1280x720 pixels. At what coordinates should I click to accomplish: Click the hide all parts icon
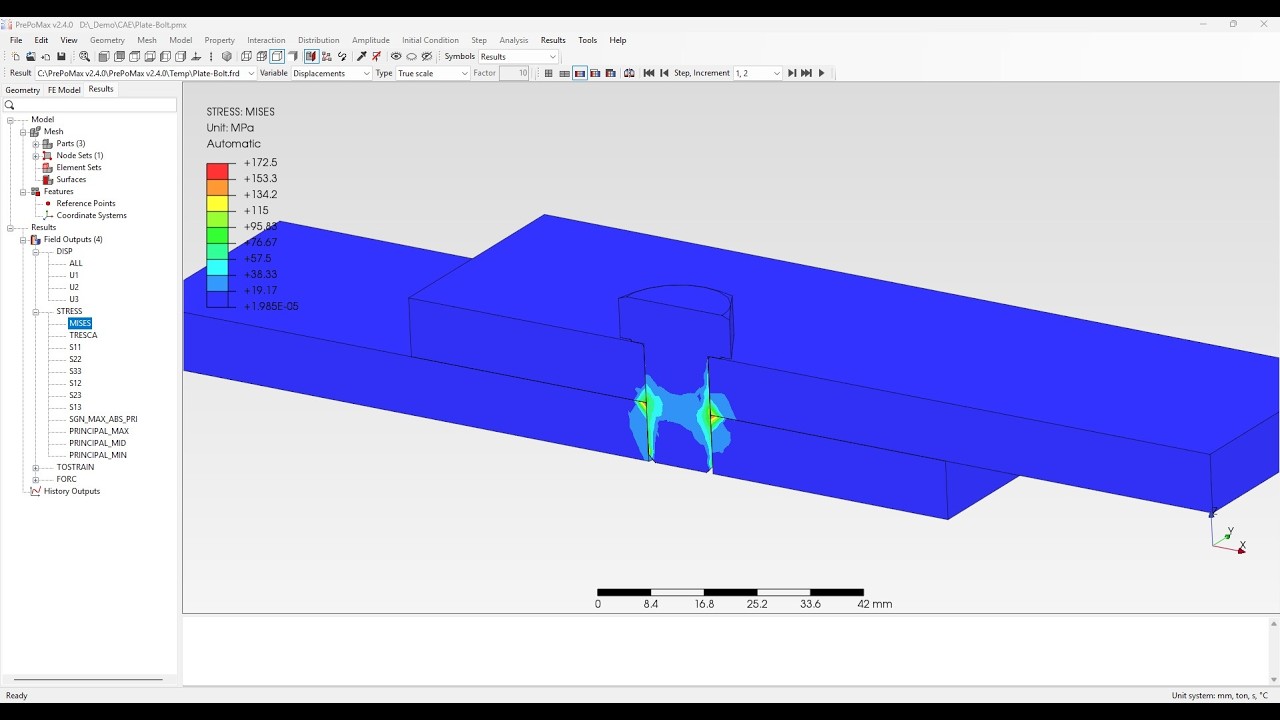pyautogui.click(x=411, y=57)
